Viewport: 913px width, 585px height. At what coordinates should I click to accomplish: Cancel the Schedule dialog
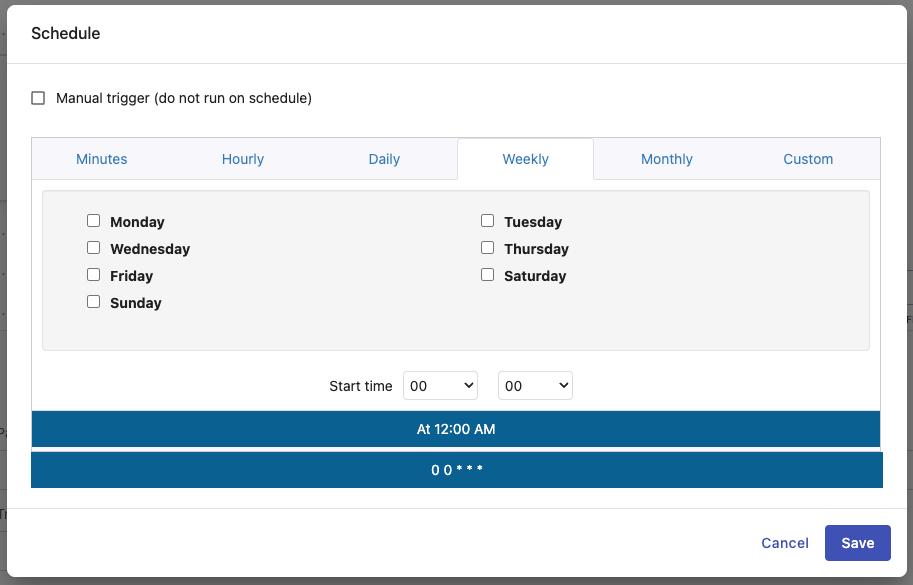[x=785, y=543]
